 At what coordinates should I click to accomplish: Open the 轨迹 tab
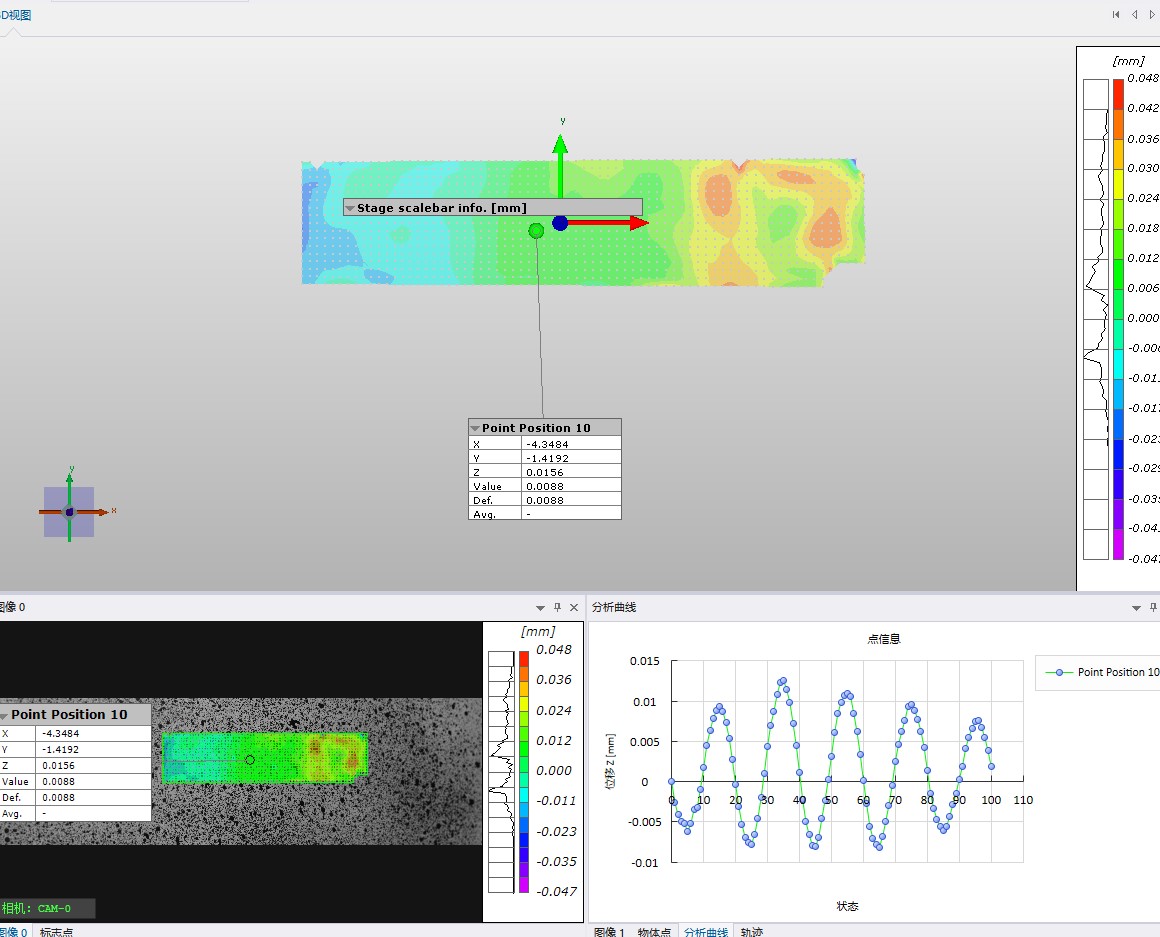(751, 931)
